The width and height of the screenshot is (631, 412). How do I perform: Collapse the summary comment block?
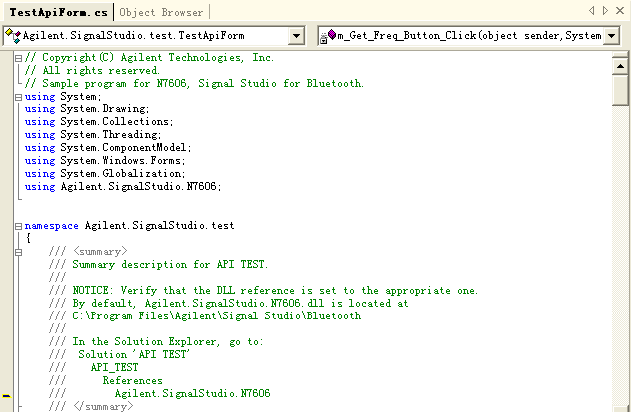18,252
